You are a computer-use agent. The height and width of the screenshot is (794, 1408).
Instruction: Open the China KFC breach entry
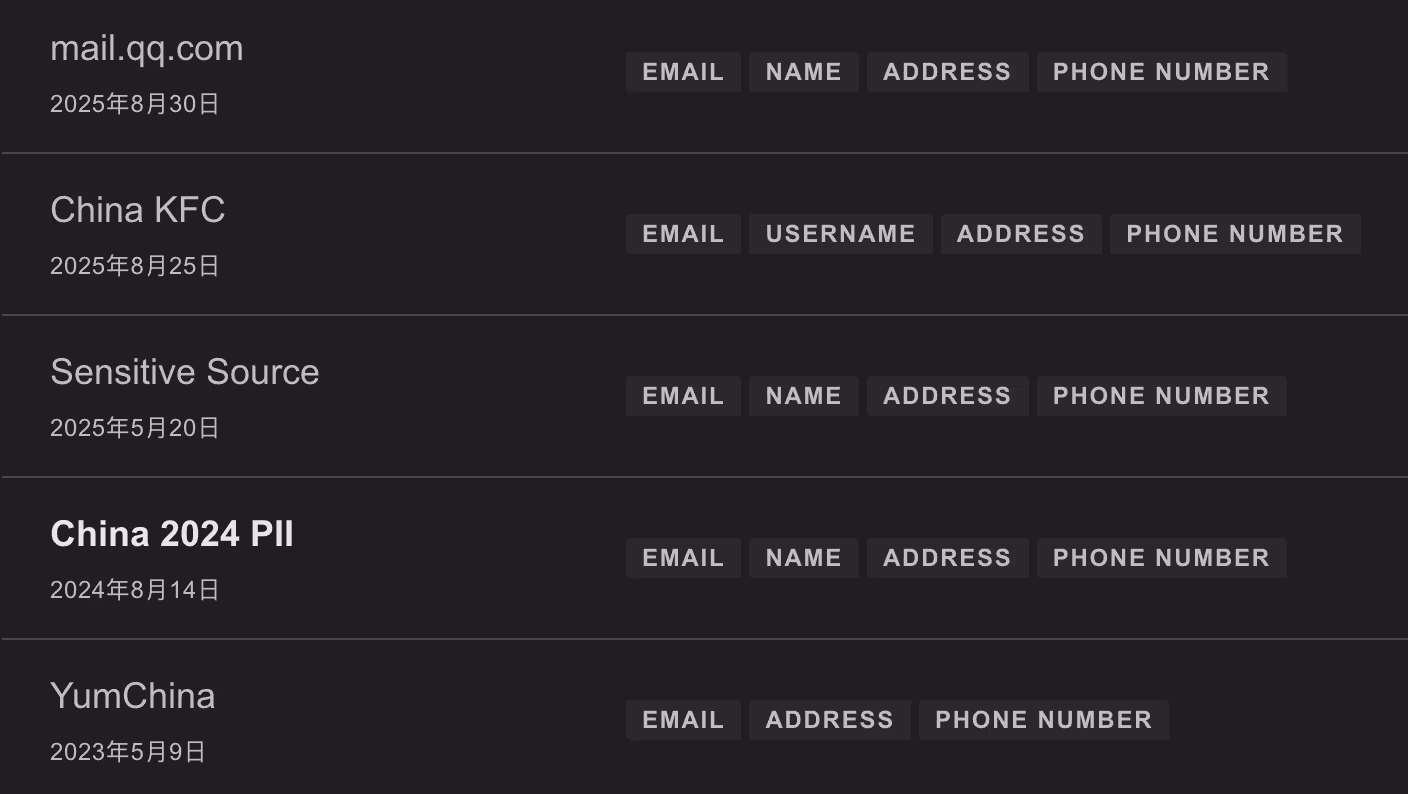[137, 210]
